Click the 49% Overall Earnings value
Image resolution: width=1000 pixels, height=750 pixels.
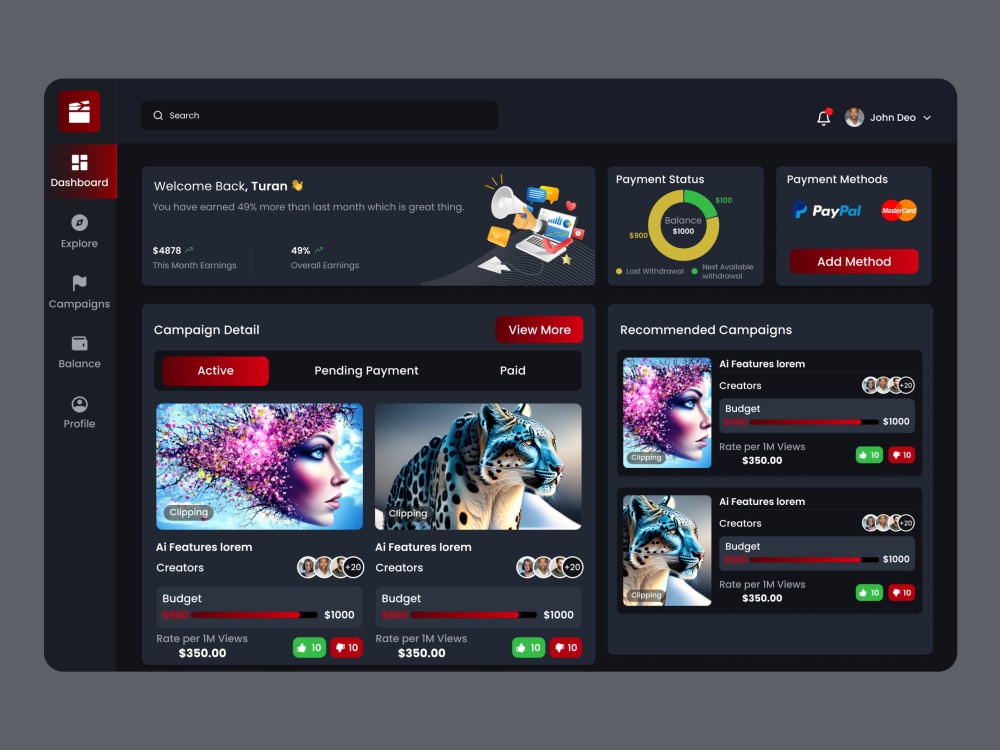click(x=300, y=251)
